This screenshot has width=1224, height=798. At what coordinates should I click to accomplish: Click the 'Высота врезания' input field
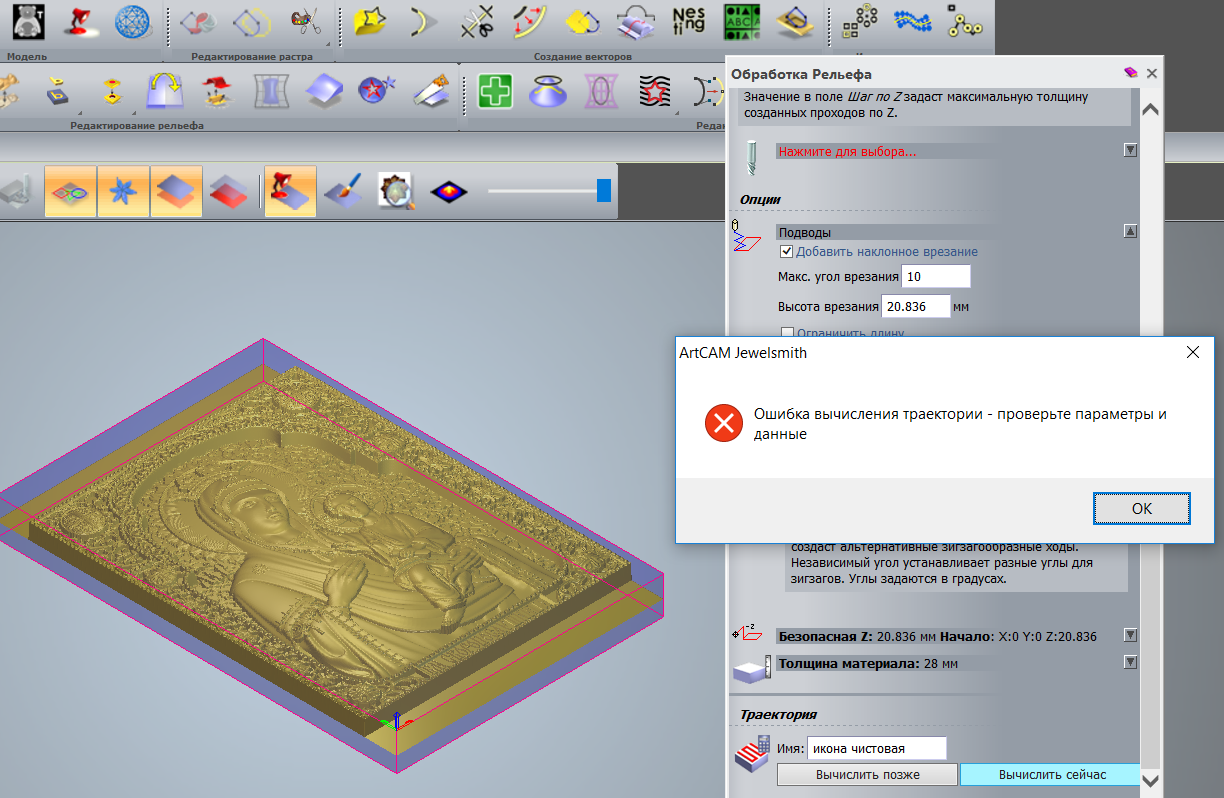[x=915, y=306]
